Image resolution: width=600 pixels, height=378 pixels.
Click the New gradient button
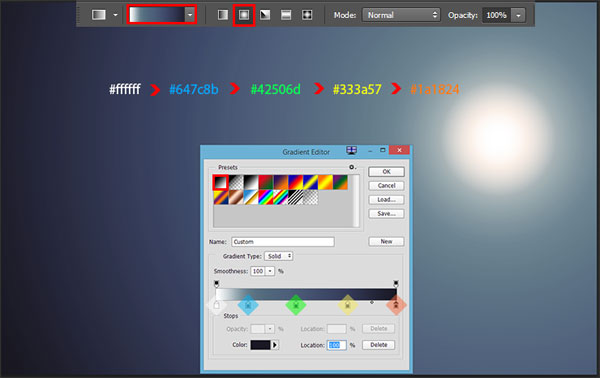(386, 241)
